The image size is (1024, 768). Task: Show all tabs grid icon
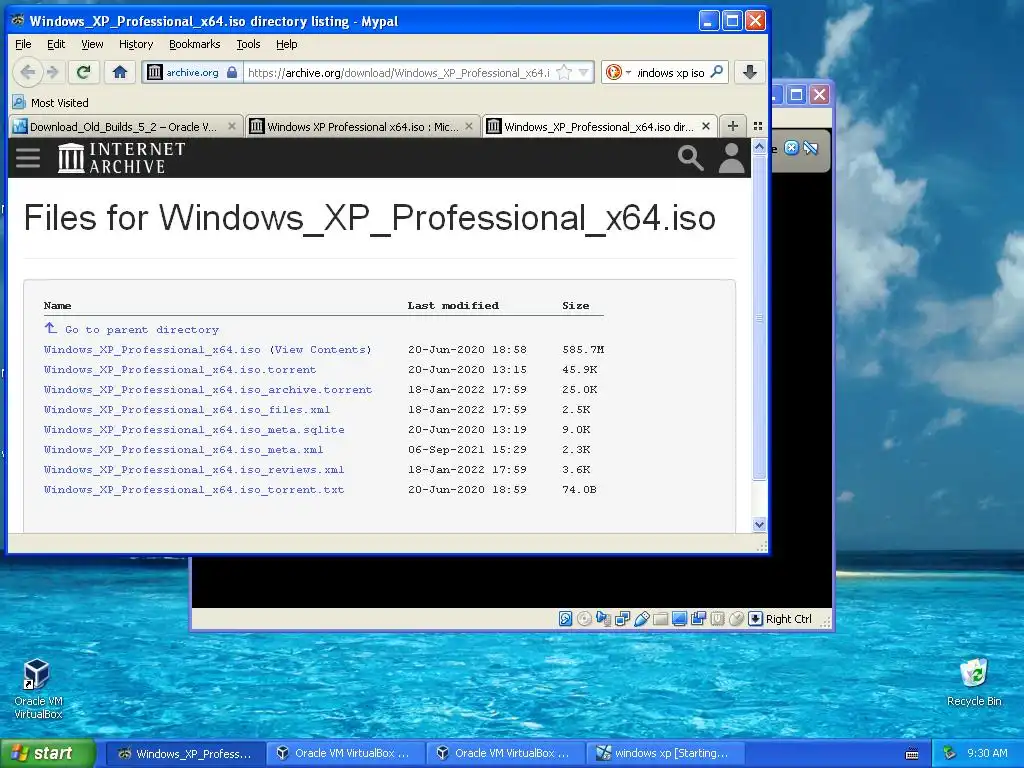point(758,126)
